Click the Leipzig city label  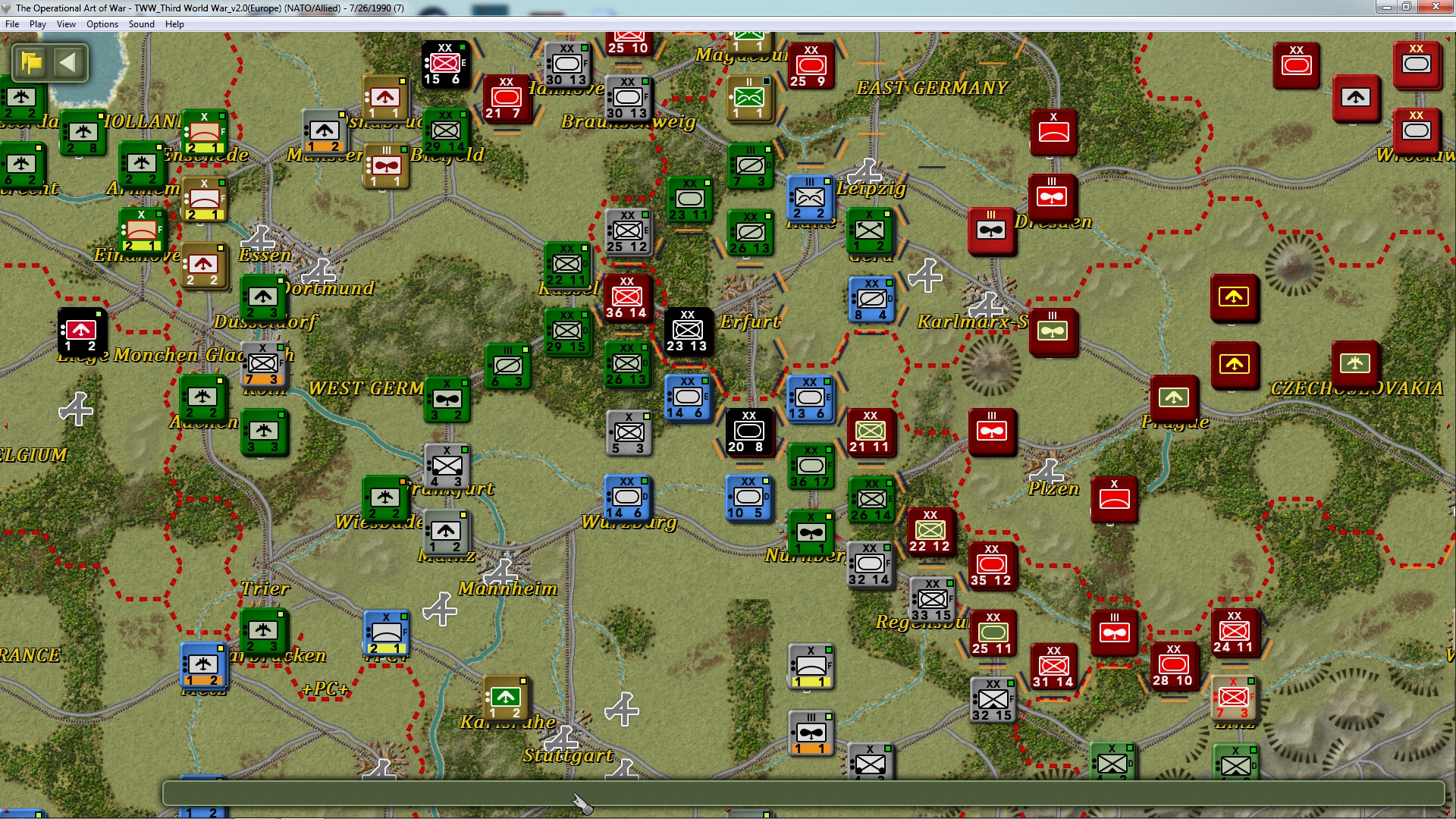[x=871, y=188]
